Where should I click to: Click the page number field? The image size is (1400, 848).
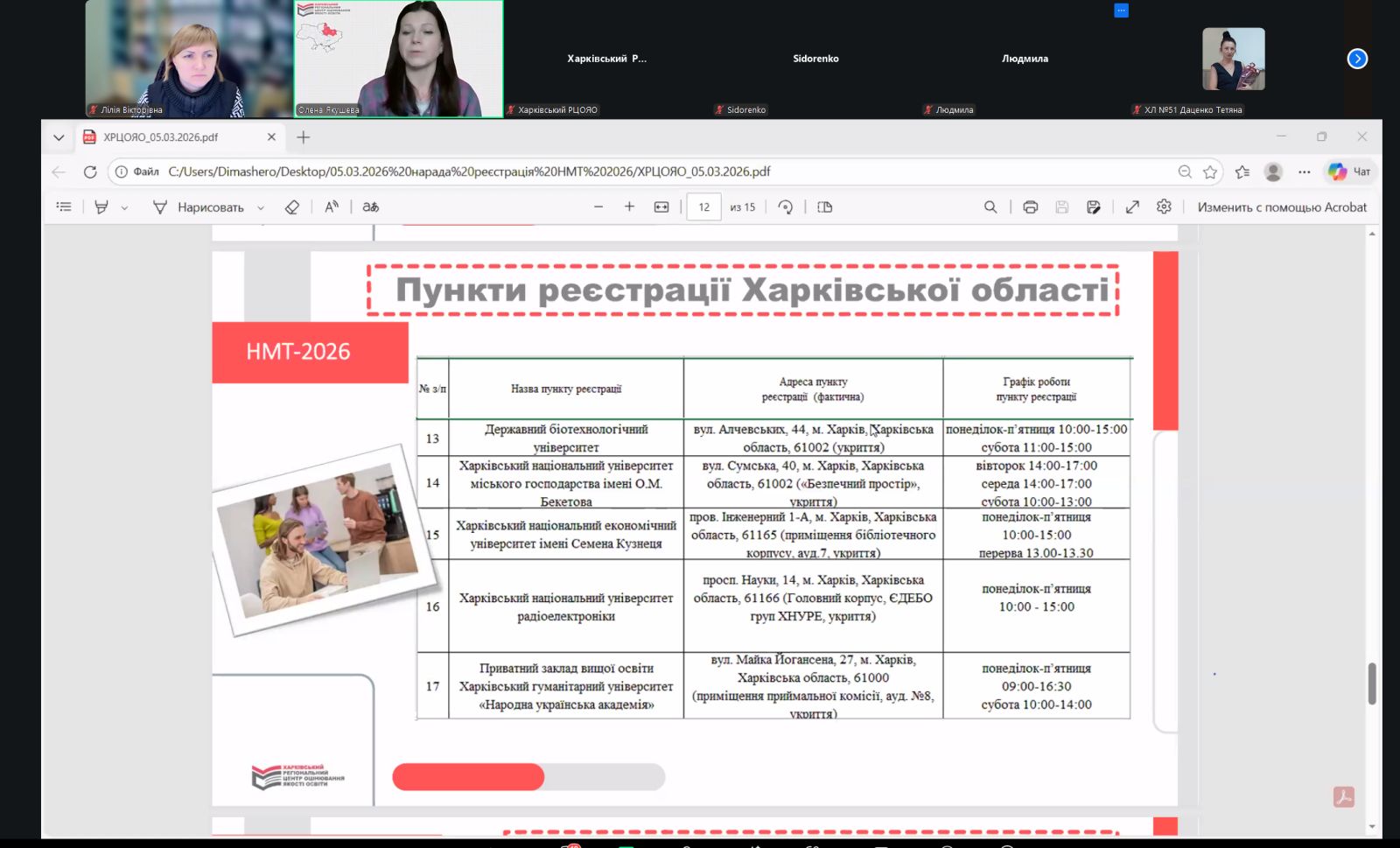[x=703, y=207]
